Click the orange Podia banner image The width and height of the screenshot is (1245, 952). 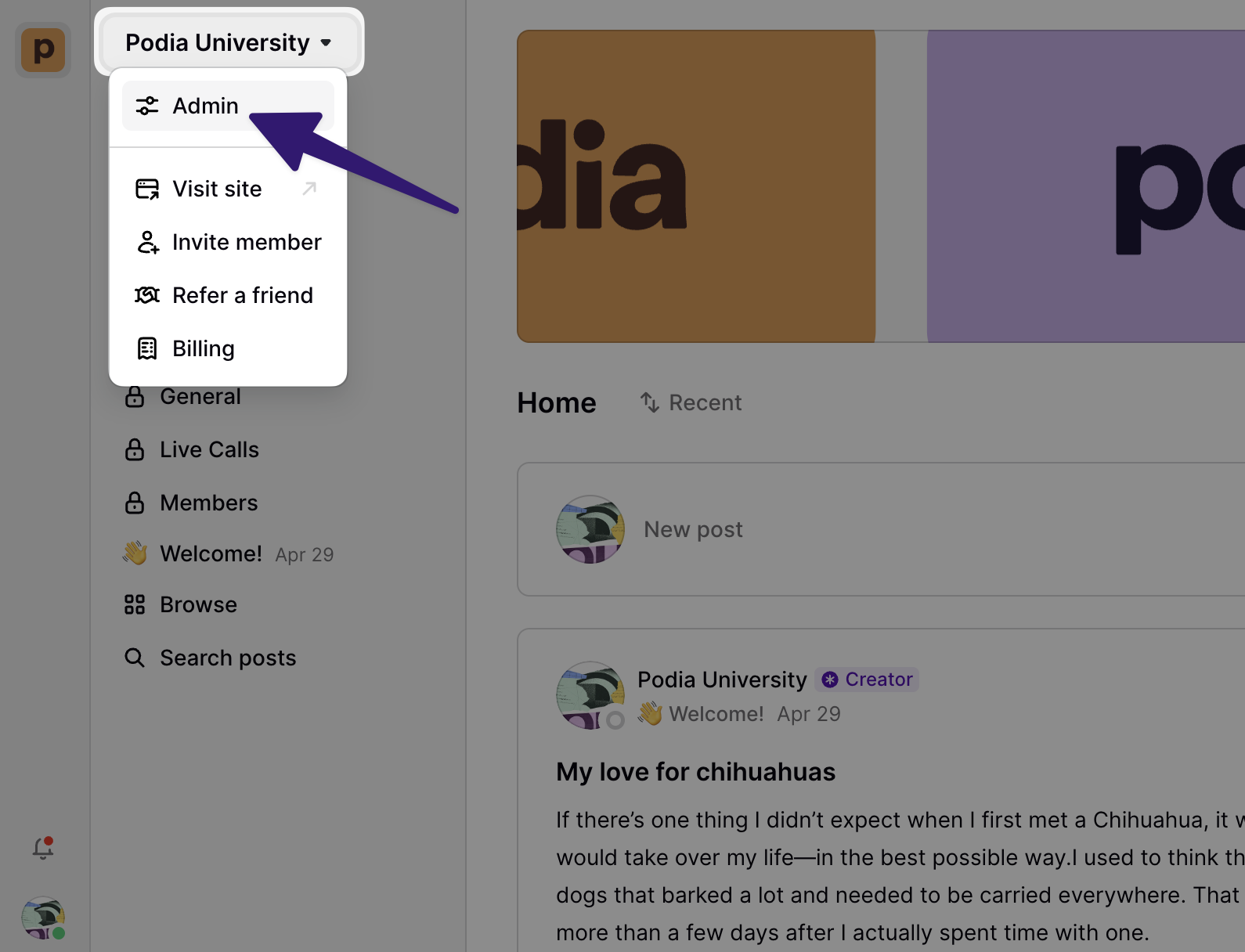(696, 186)
